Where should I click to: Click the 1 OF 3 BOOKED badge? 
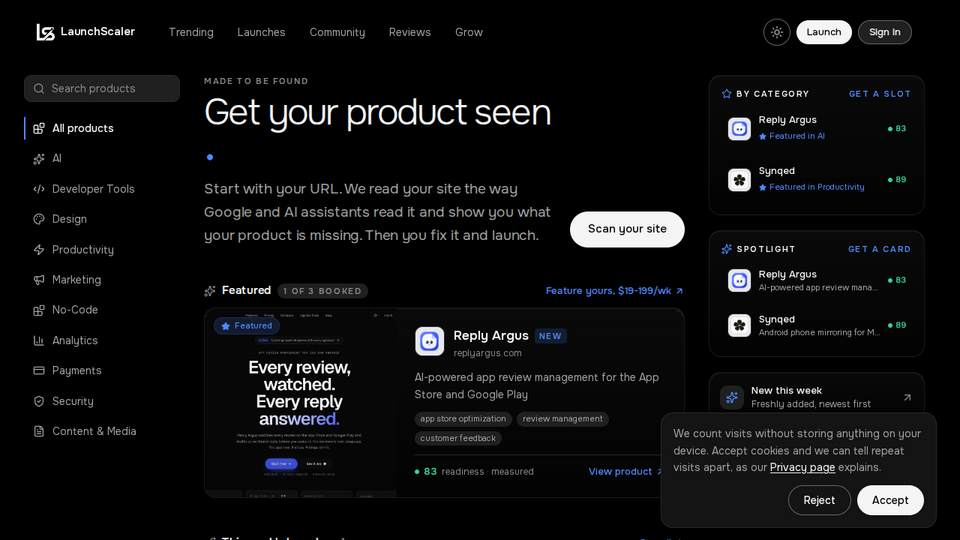[322, 291]
